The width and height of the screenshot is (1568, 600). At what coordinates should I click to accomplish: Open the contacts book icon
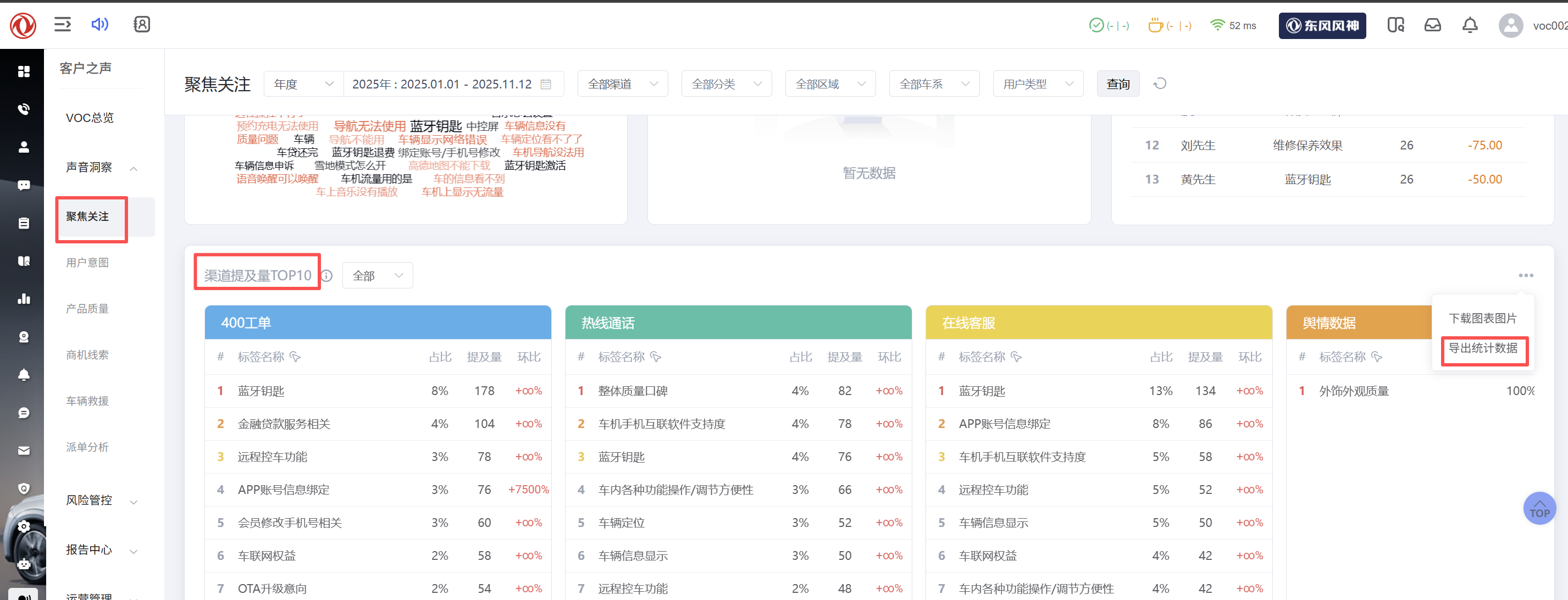(142, 24)
